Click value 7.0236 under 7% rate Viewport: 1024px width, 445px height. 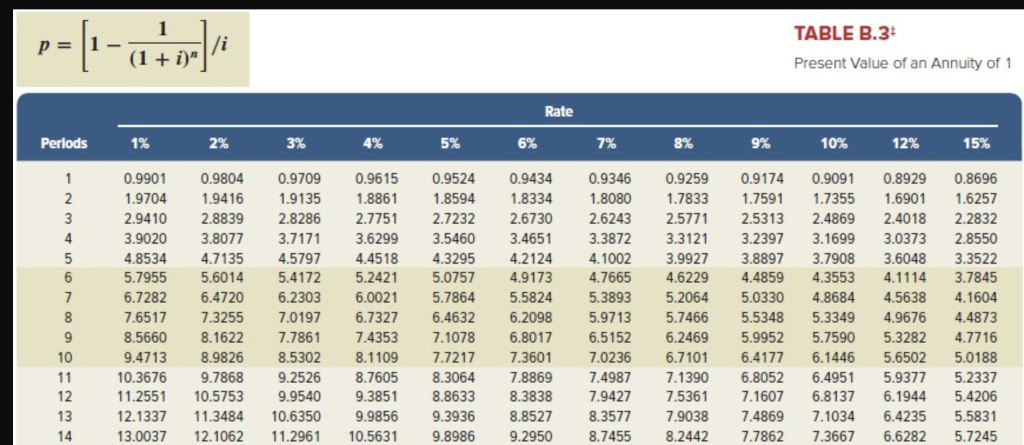(x=610, y=356)
